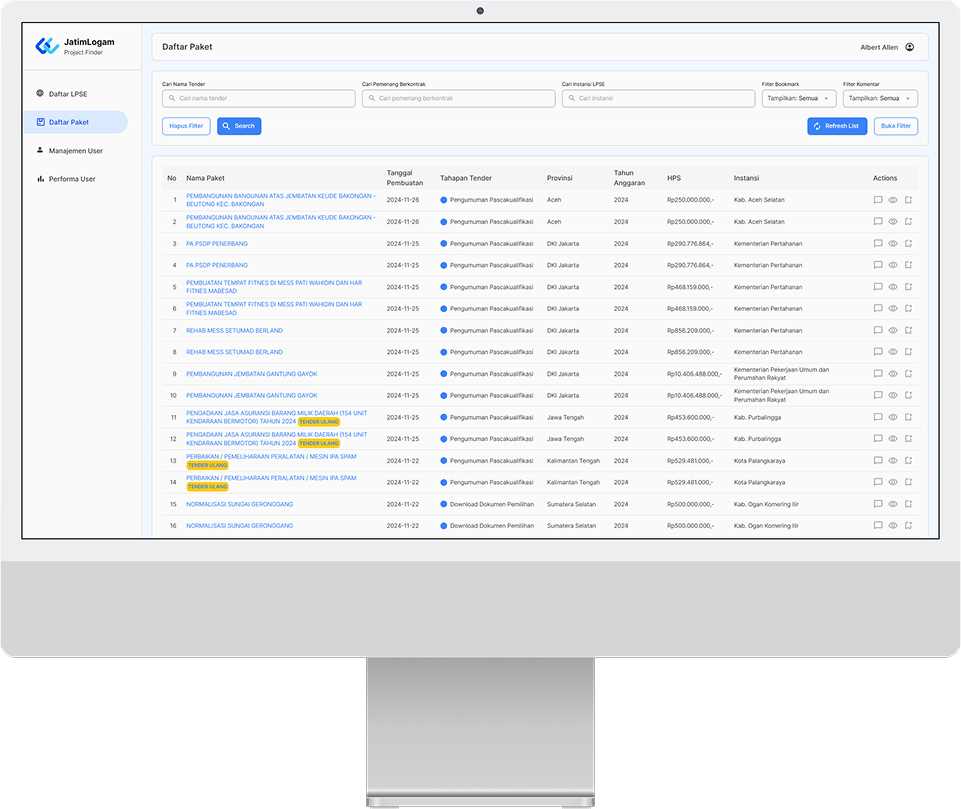
Task: Click the JatimLogam logo icon
Action: [x=47, y=46]
